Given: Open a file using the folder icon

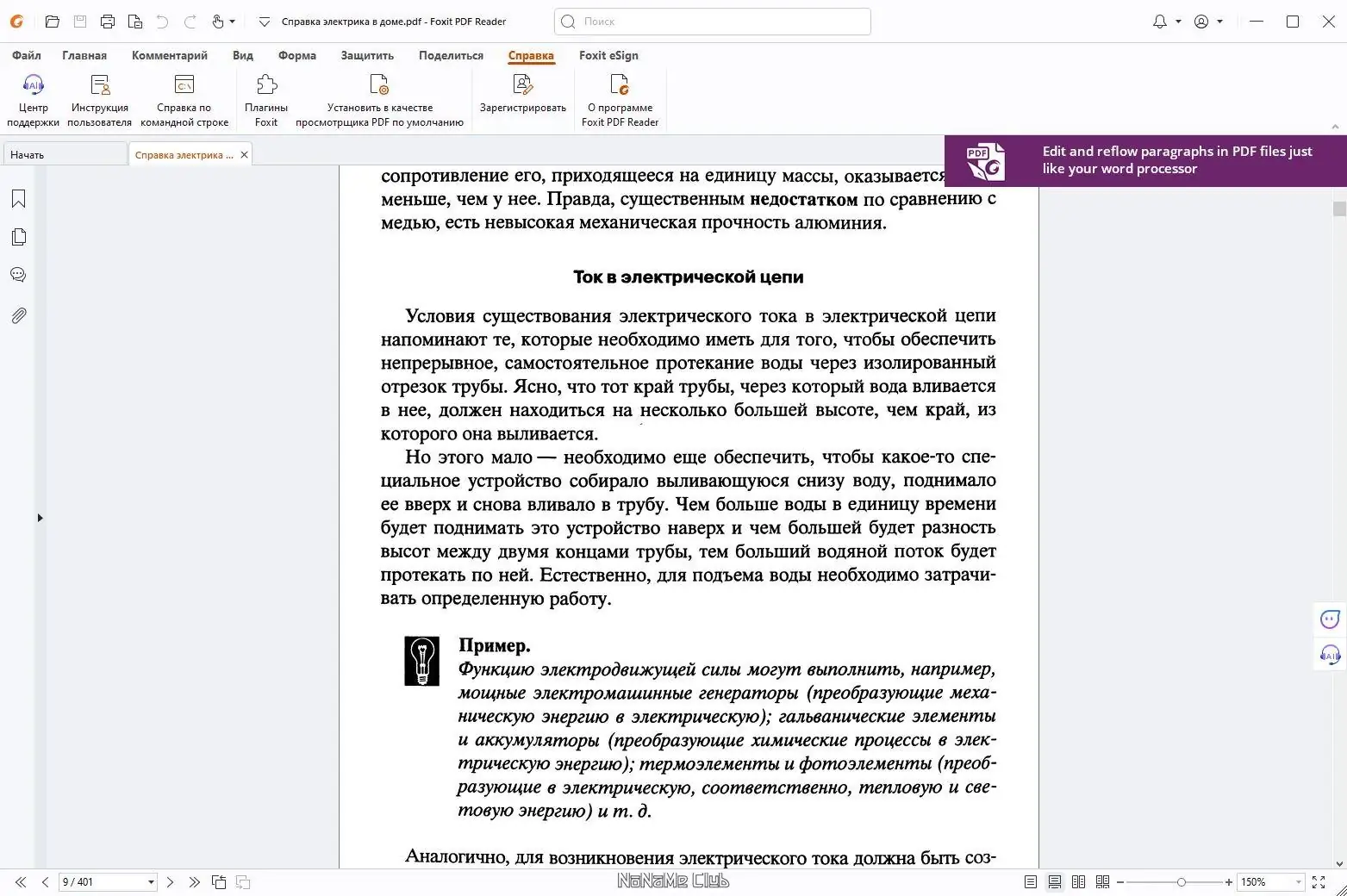Looking at the screenshot, I should pyautogui.click(x=52, y=22).
